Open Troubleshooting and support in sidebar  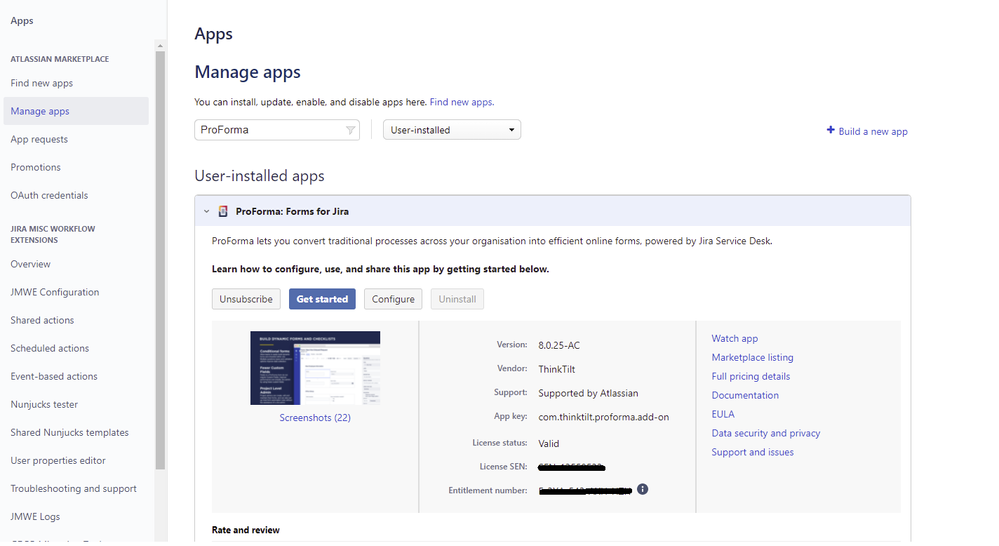pyautogui.click(x=73, y=488)
